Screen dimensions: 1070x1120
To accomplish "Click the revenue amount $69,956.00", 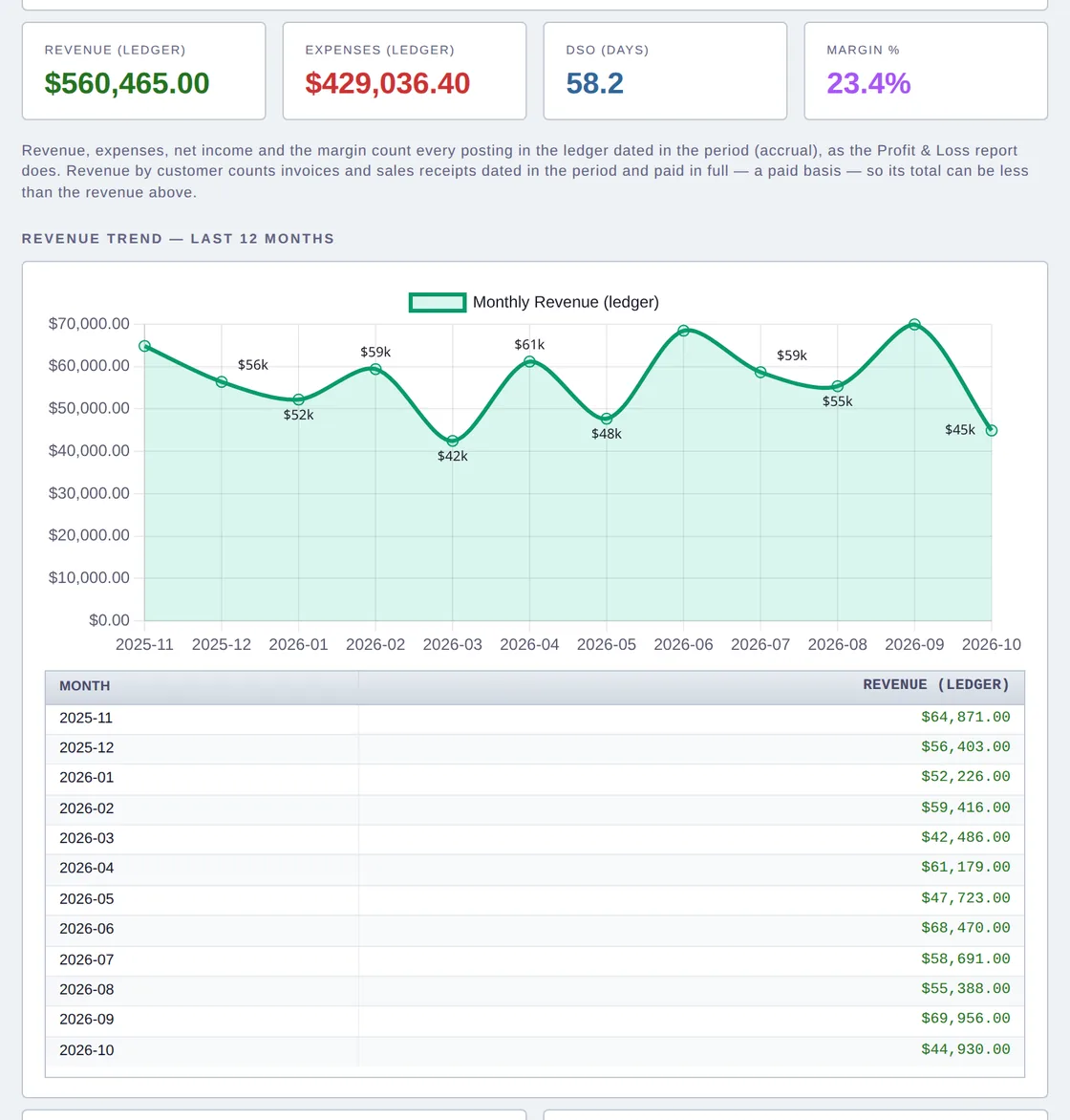I will 966,1019.
